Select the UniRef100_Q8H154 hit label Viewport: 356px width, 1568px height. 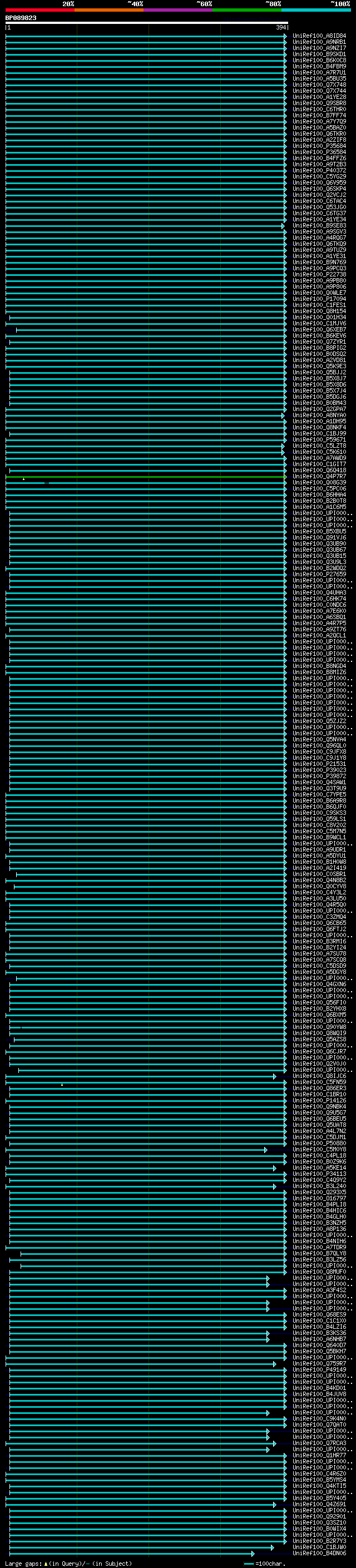(x=319, y=311)
